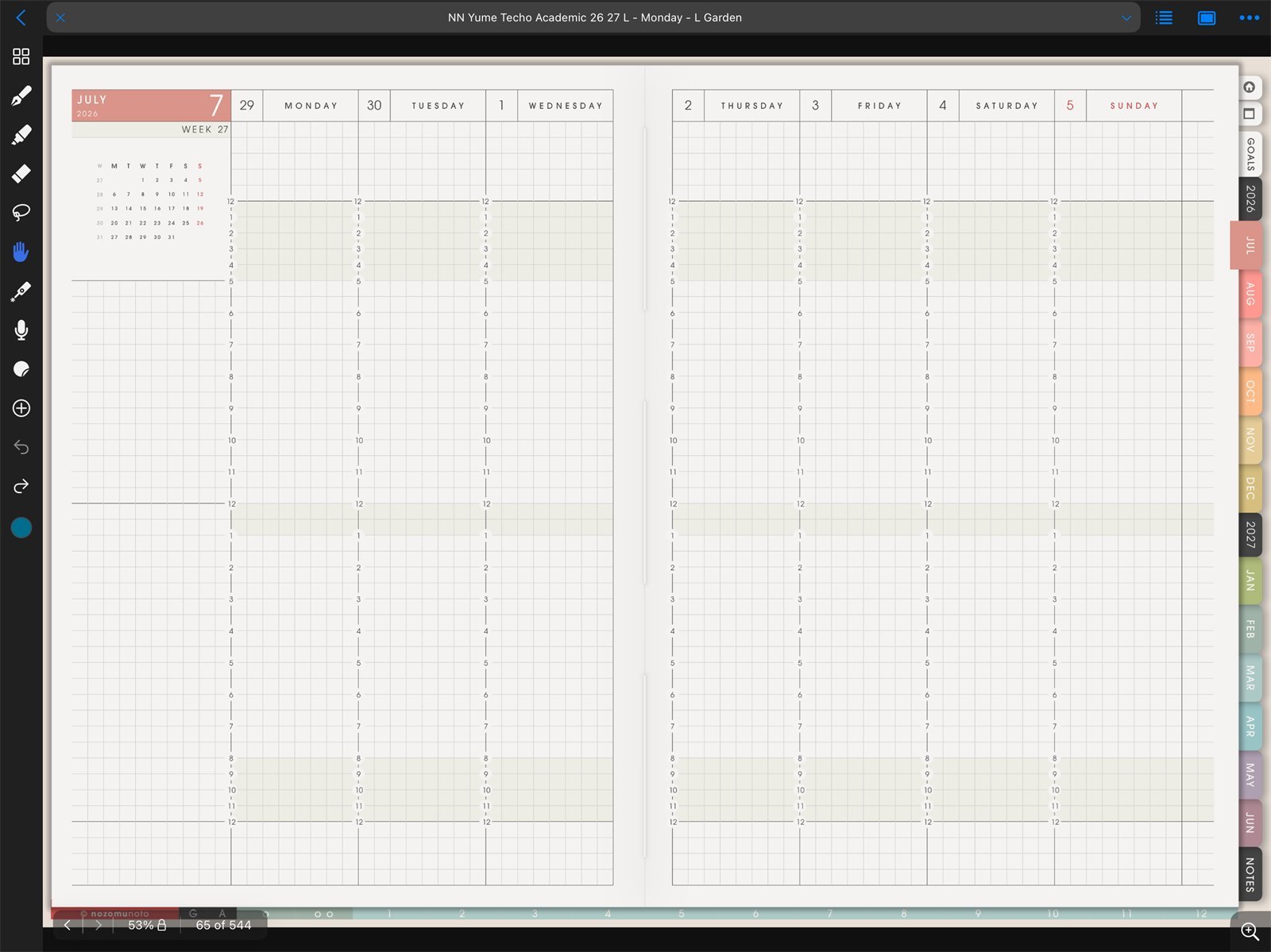Open the page thumbnails grid
The width and height of the screenshot is (1271, 952).
21,56
